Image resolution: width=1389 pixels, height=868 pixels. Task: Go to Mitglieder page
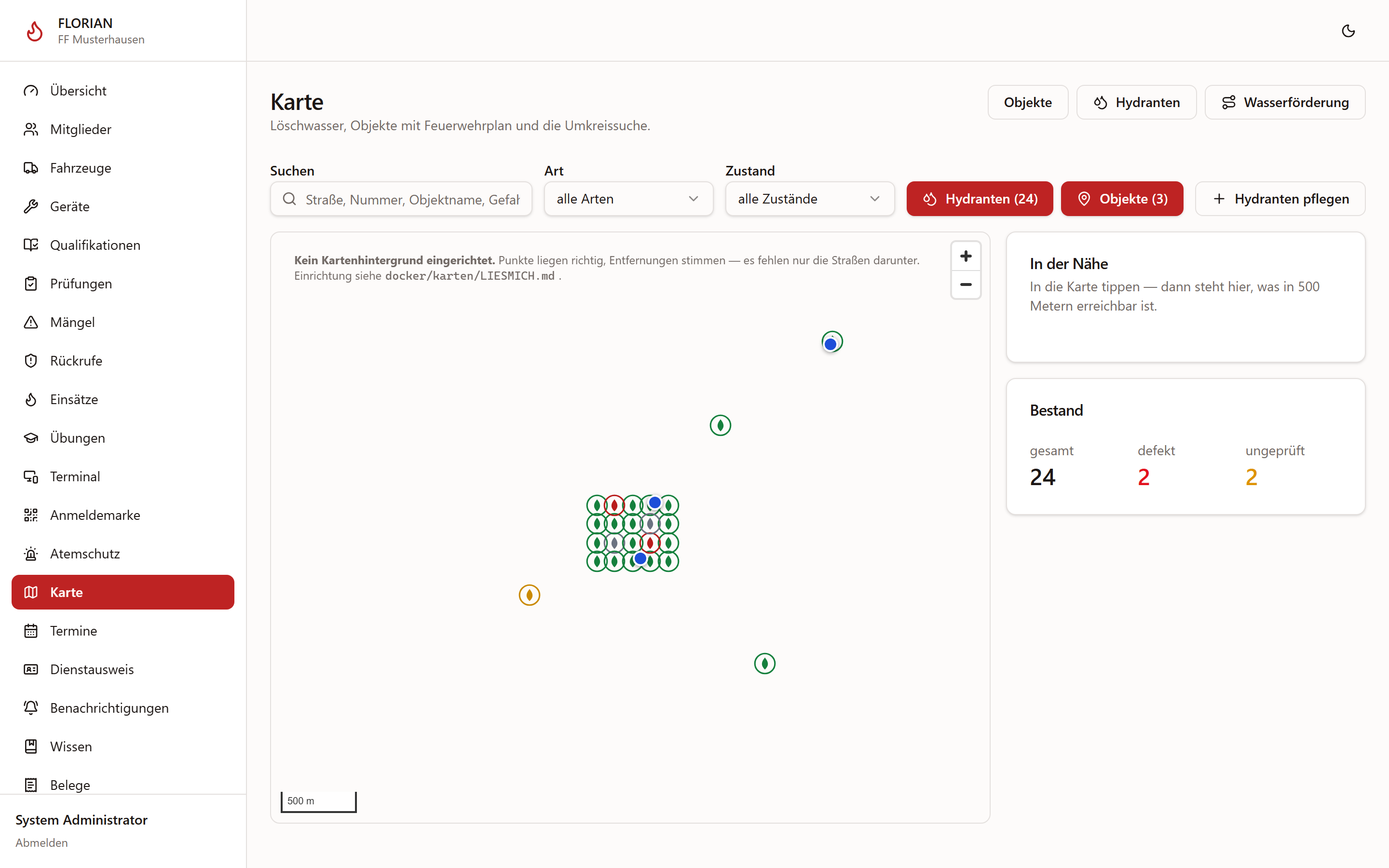[123, 129]
